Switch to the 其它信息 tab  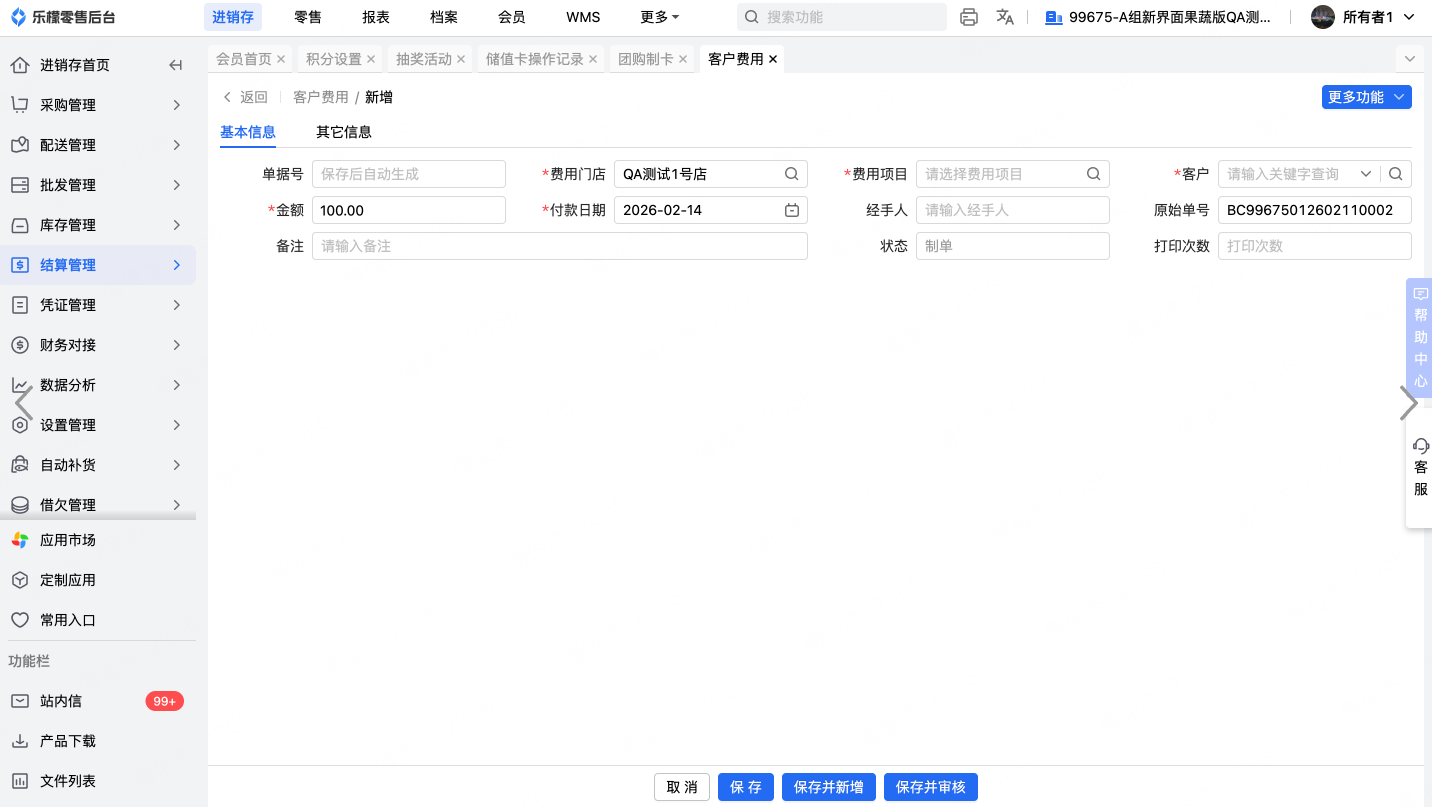(x=344, y=132)
